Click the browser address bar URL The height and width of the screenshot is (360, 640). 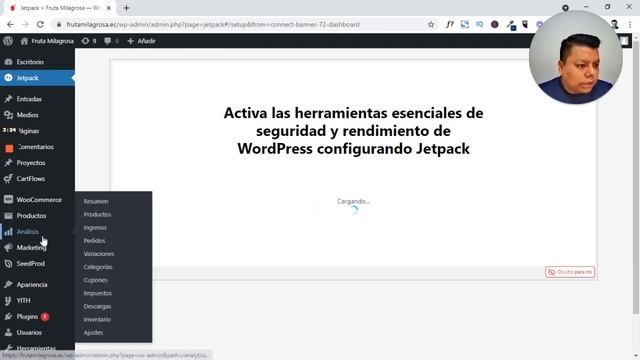click(x=213, y=24)
